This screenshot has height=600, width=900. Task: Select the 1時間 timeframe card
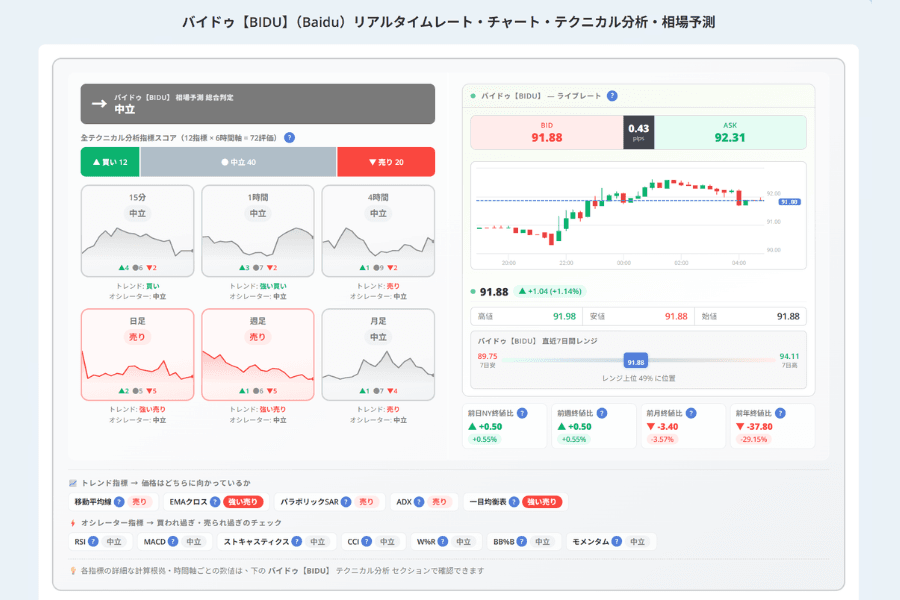pos(258,231)
